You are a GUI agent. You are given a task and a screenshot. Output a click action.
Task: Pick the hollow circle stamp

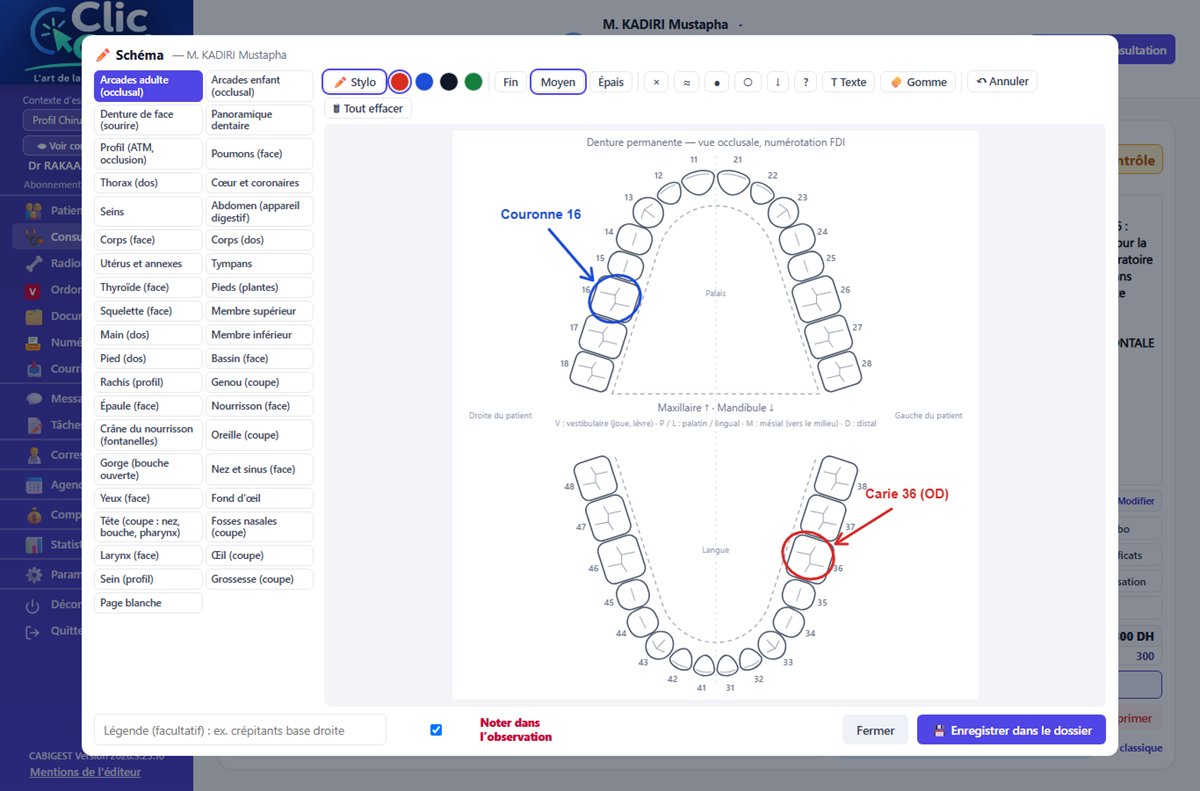747,82
